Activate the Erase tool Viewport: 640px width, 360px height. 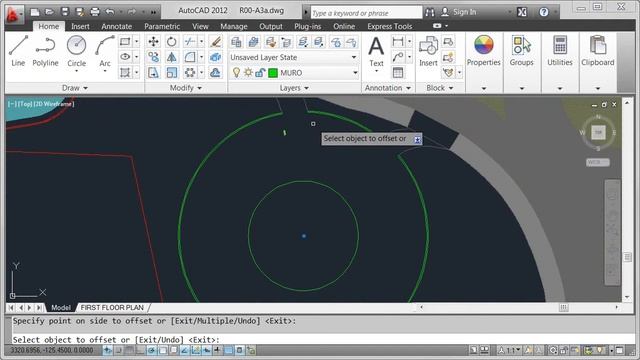click(x=215, y=41)
